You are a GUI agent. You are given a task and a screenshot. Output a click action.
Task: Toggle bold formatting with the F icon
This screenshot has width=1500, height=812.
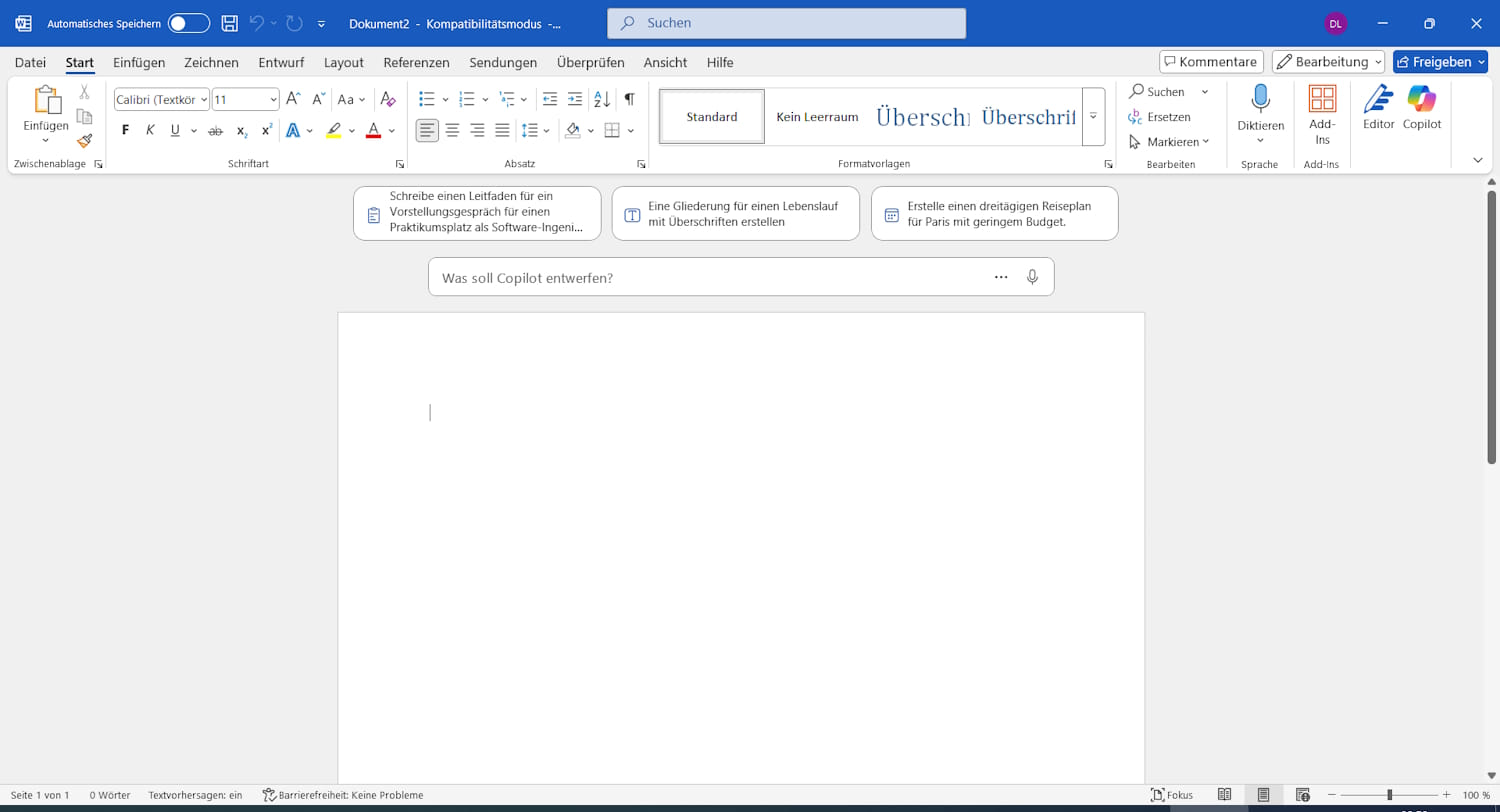(125, 130)
